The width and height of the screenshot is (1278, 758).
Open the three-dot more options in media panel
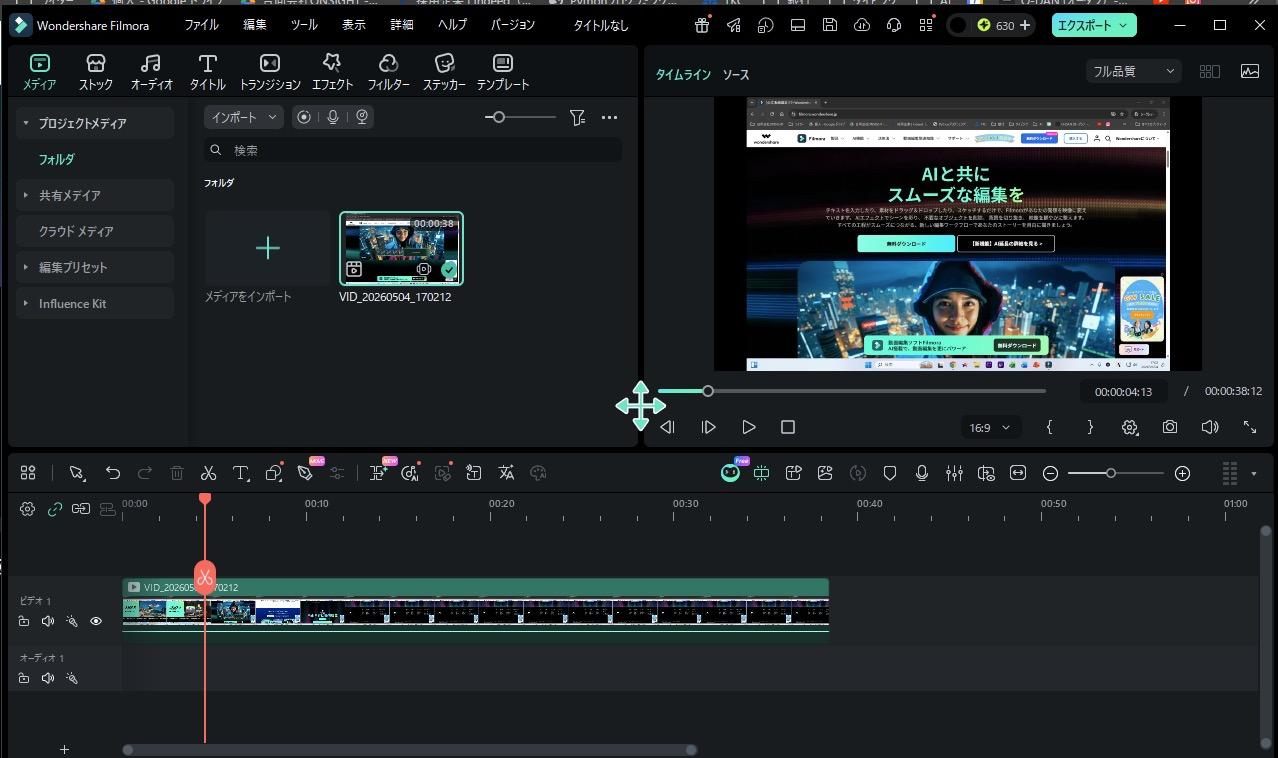609,117
